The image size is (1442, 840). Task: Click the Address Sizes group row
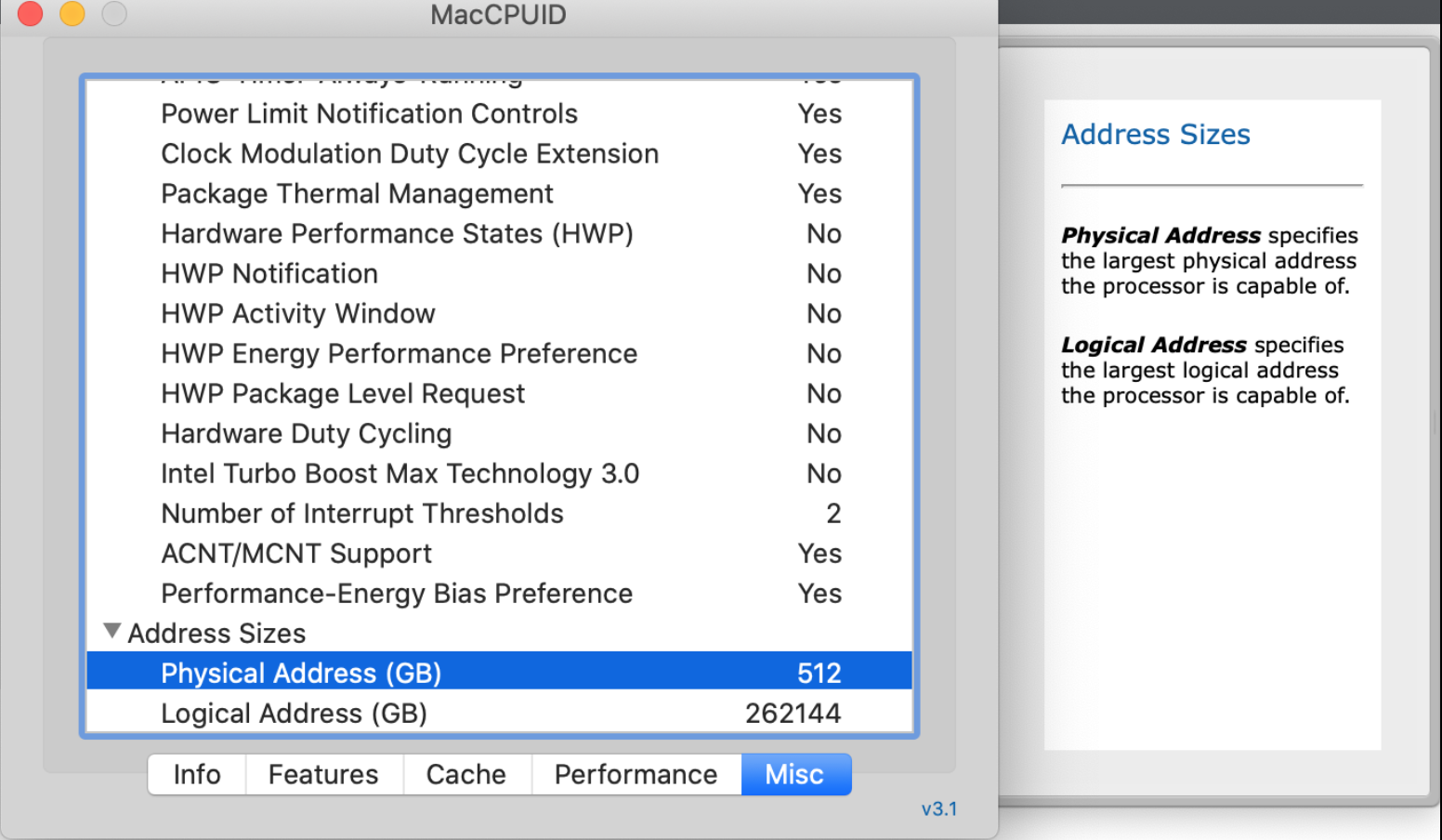(216, 633)
